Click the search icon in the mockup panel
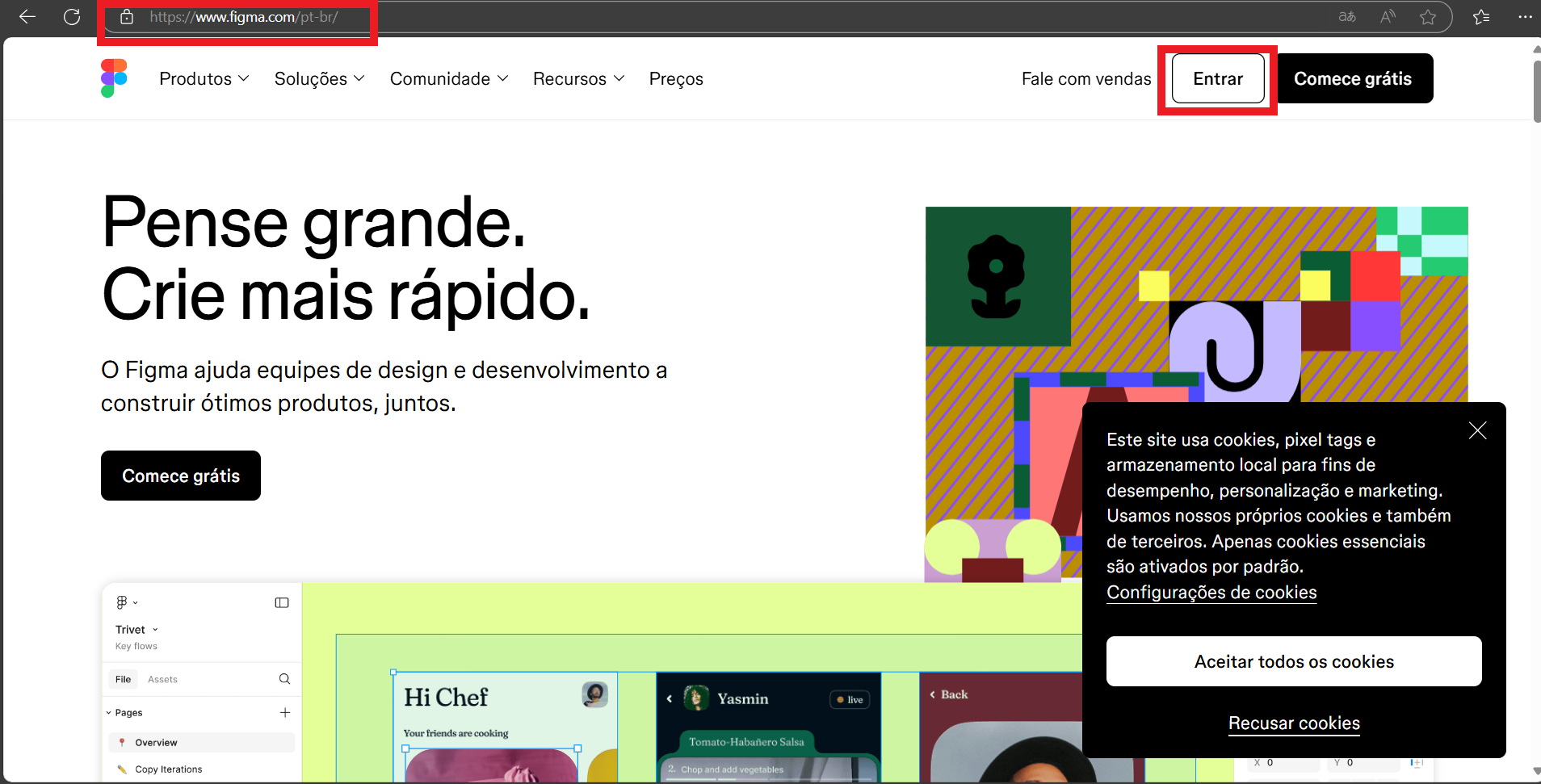This screenshot has width=1541, height=784. coord(284,679)
